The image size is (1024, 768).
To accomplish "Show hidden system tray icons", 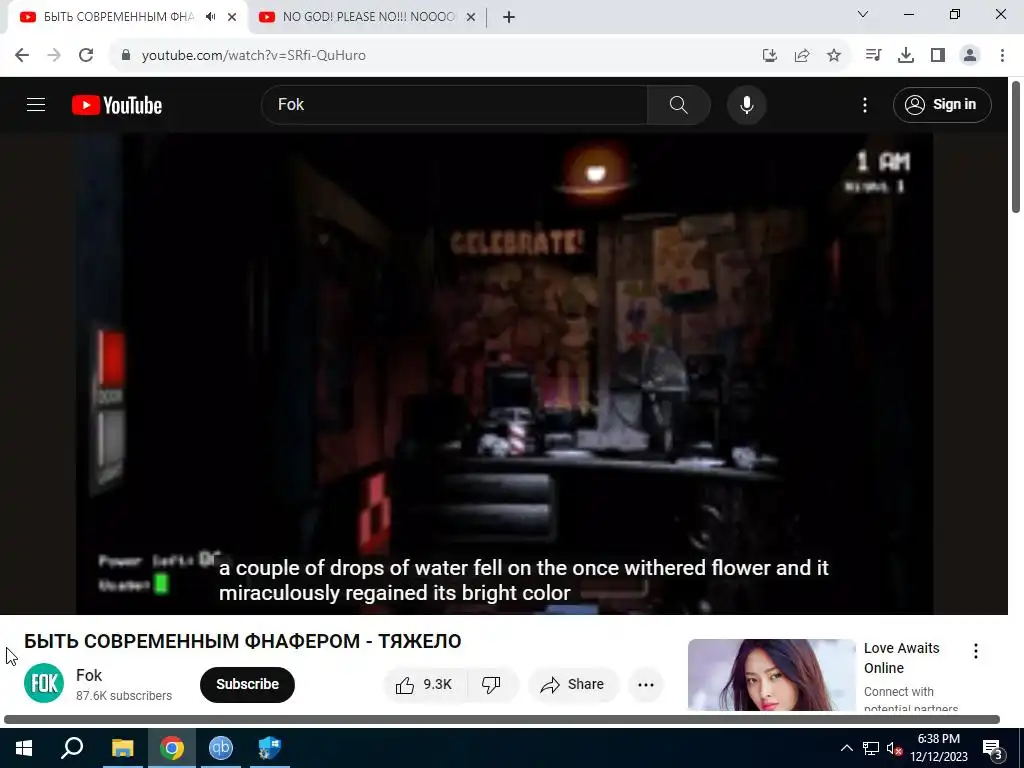I will pyautogui.click(x=846, y=748).
